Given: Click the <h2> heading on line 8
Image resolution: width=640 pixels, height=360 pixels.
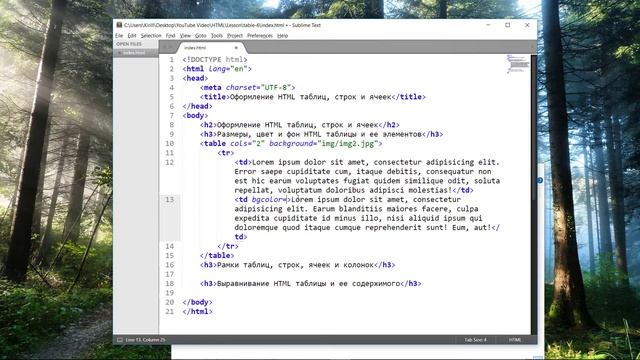Looking at the screenshot, I should coord(300,125).
